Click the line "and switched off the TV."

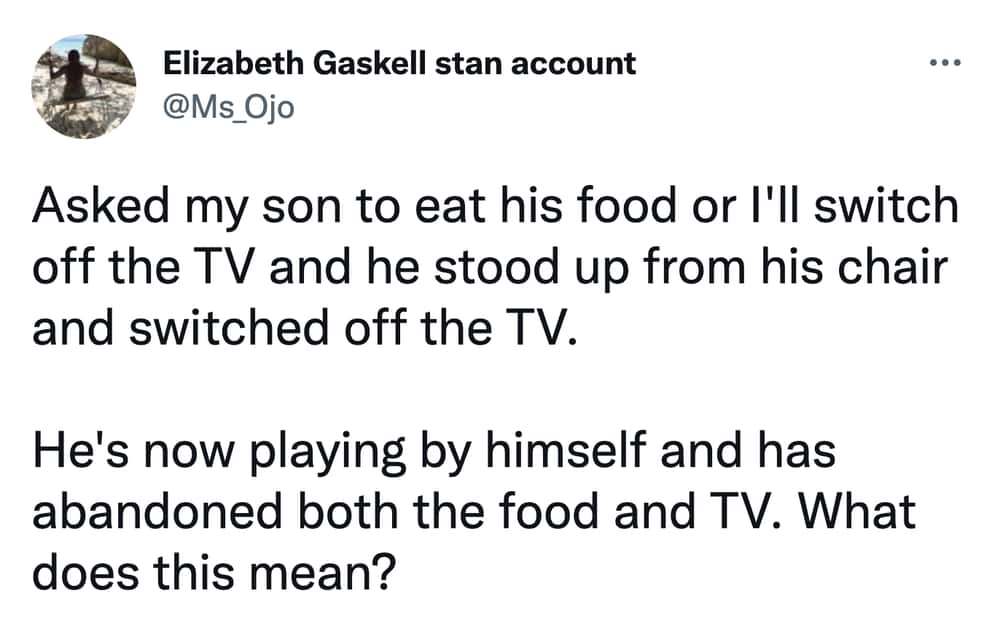(305, 326)
